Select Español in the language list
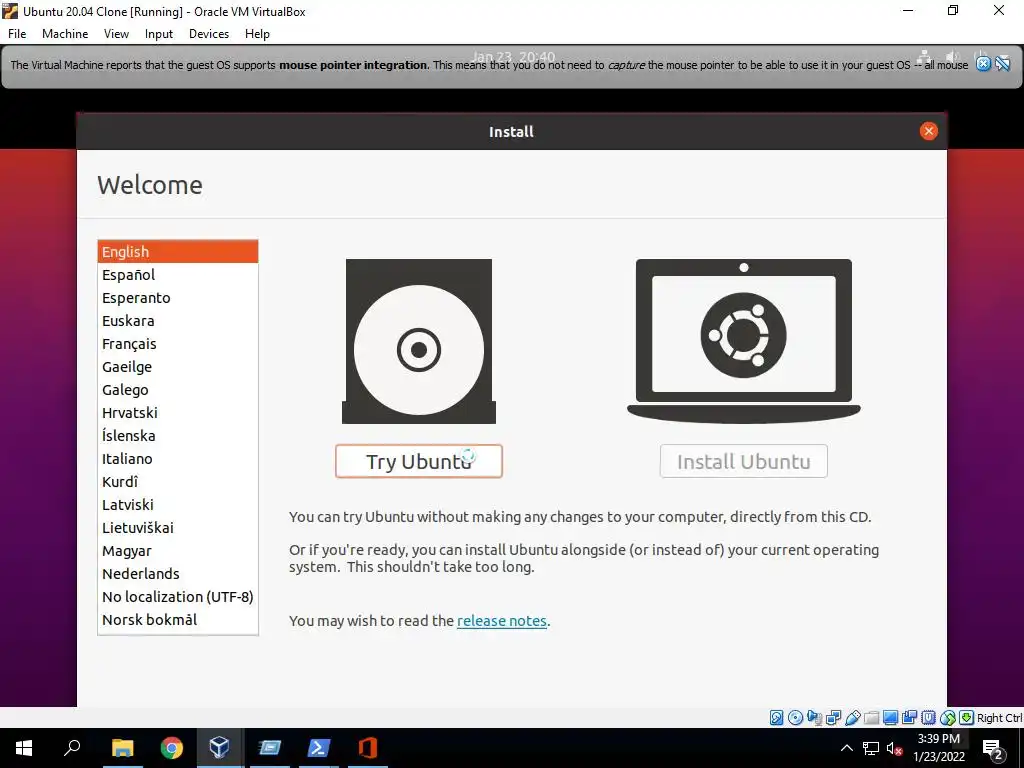The width and height of the screenshot is (1024, 768). pyautogui.click(x=178, y=275)
